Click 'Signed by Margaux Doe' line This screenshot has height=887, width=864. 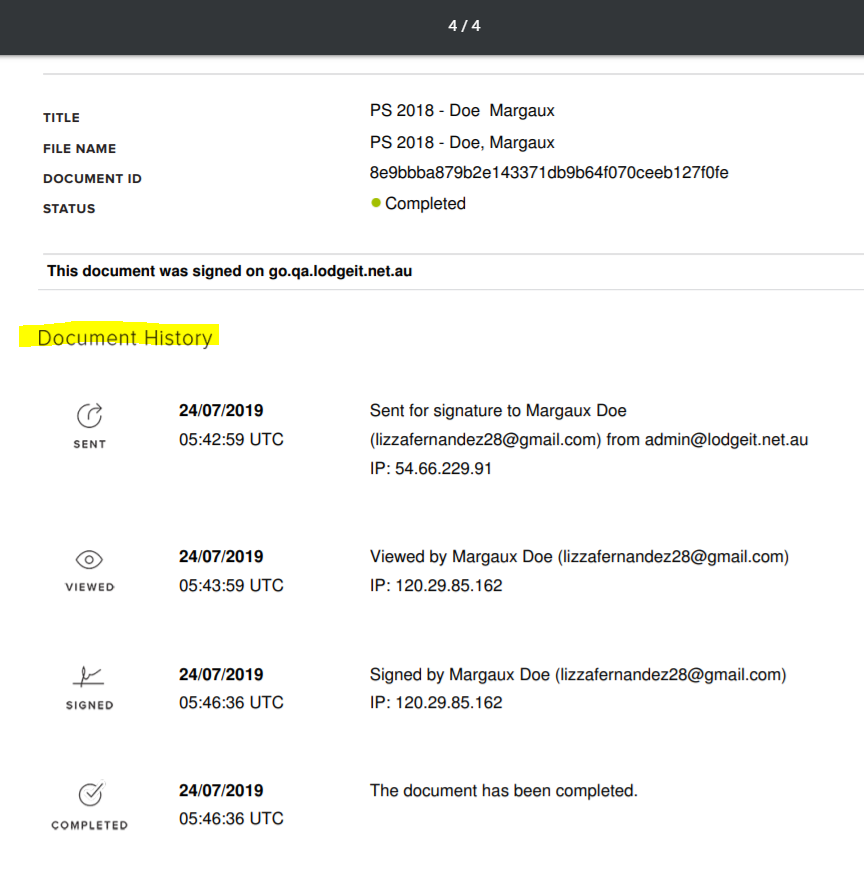(x=578, y=674)
